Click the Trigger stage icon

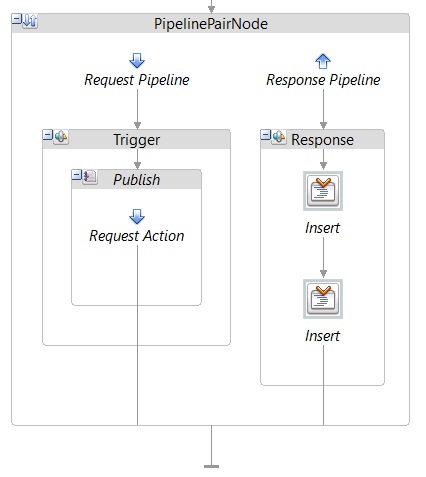pos(61,137)
